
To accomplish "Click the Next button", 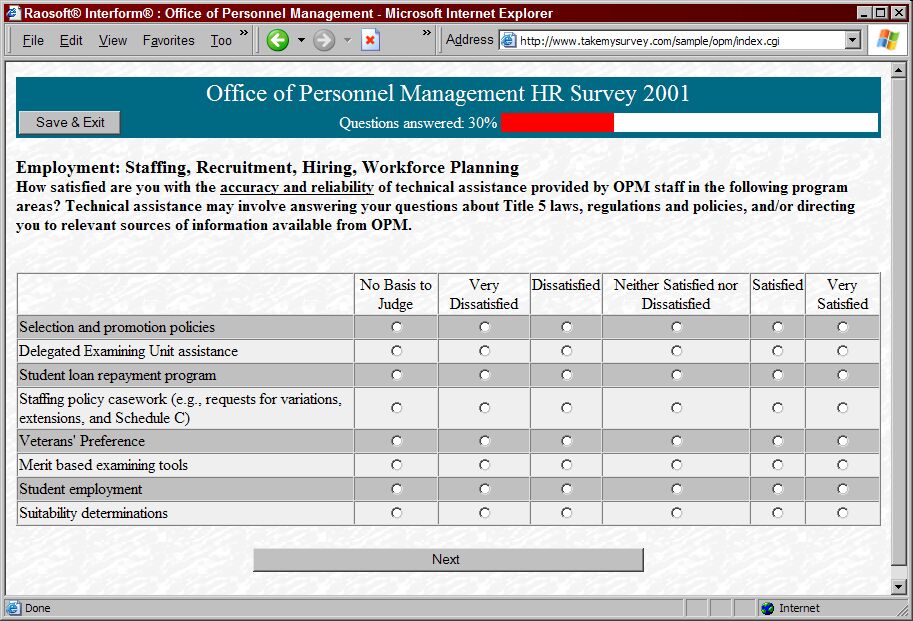I will click(x=448, y=559).
